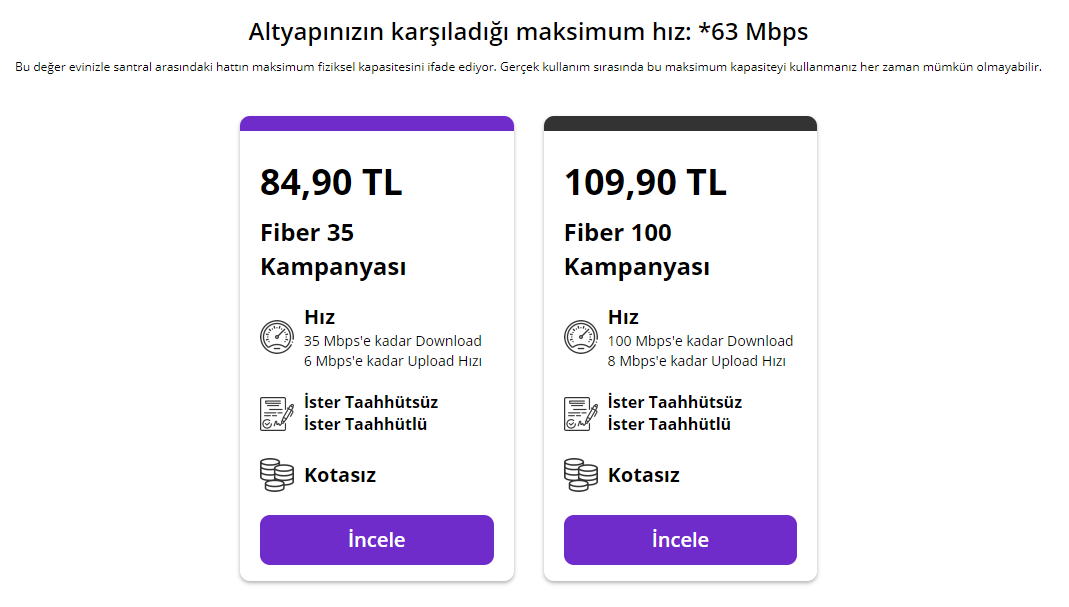
Task: Click the speedometer icon in Fiber 35 card
Action: (x=277, y=337)
